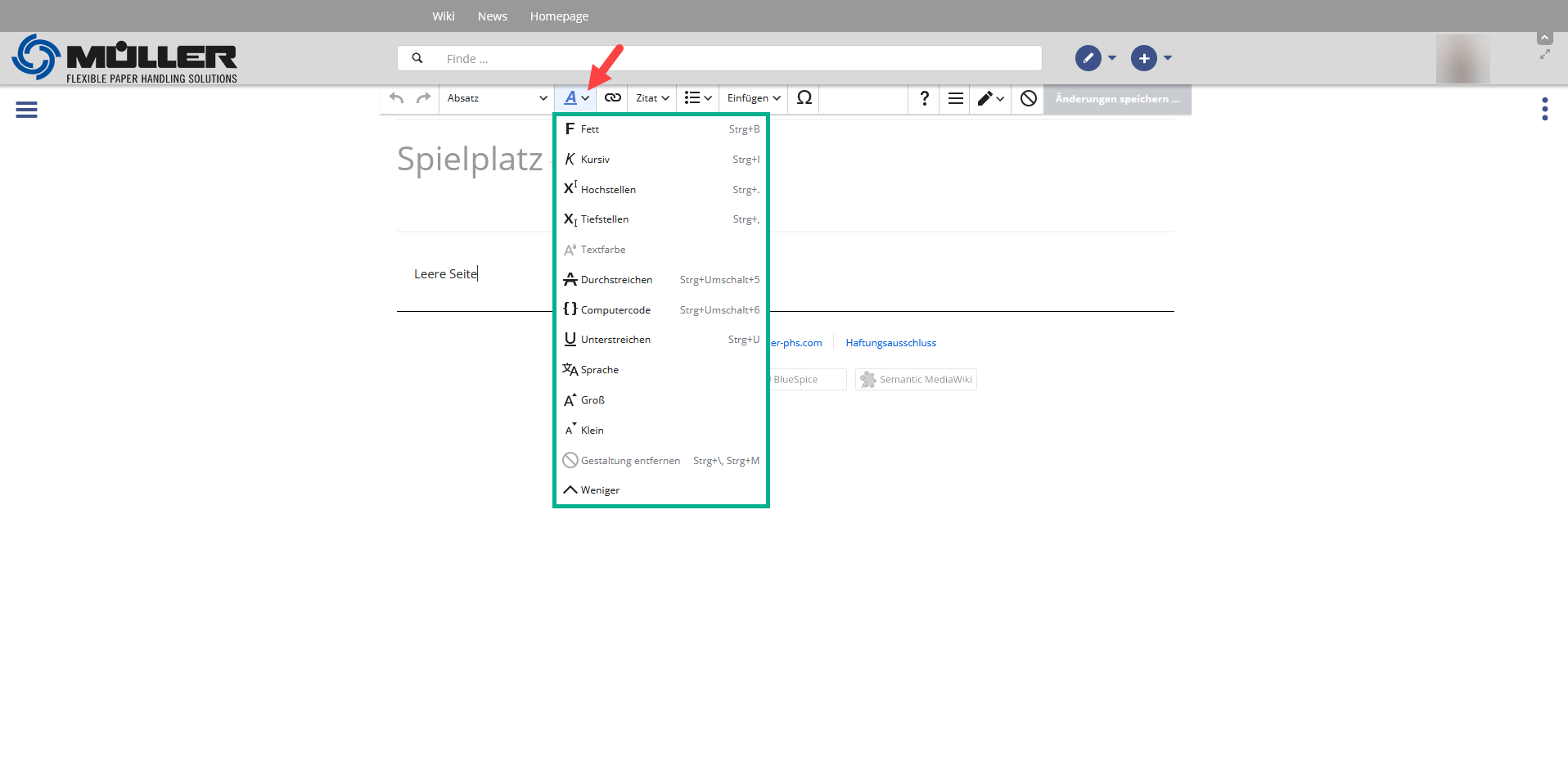Open the page options hamburger in toolbar
1568x758 pixels.
955,98
